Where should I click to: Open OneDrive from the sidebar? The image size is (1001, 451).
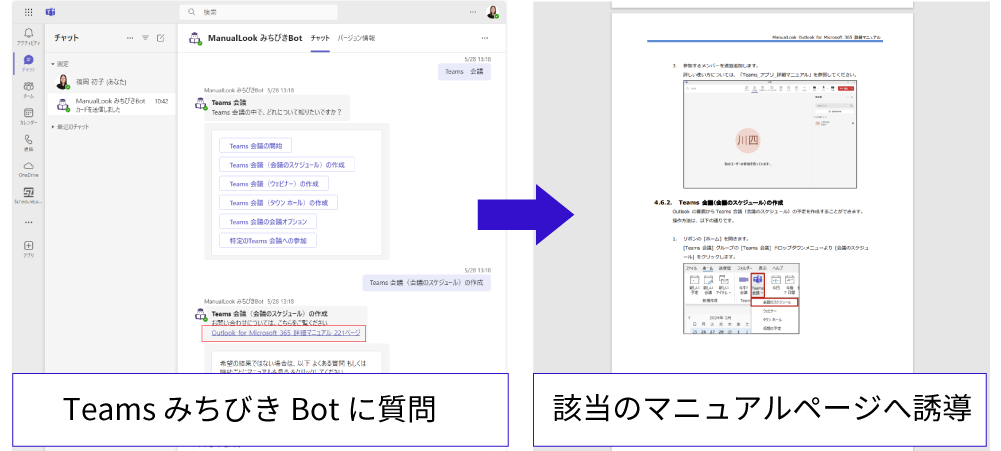point(28,167)
